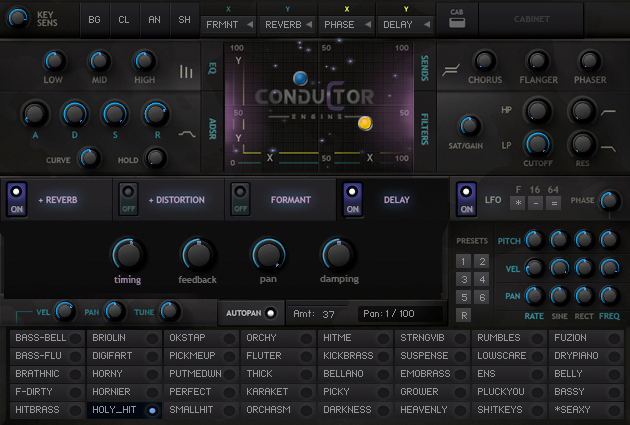The image size is (630, 425).
Task: Click the Hold knob
Action: pos(156,157)
